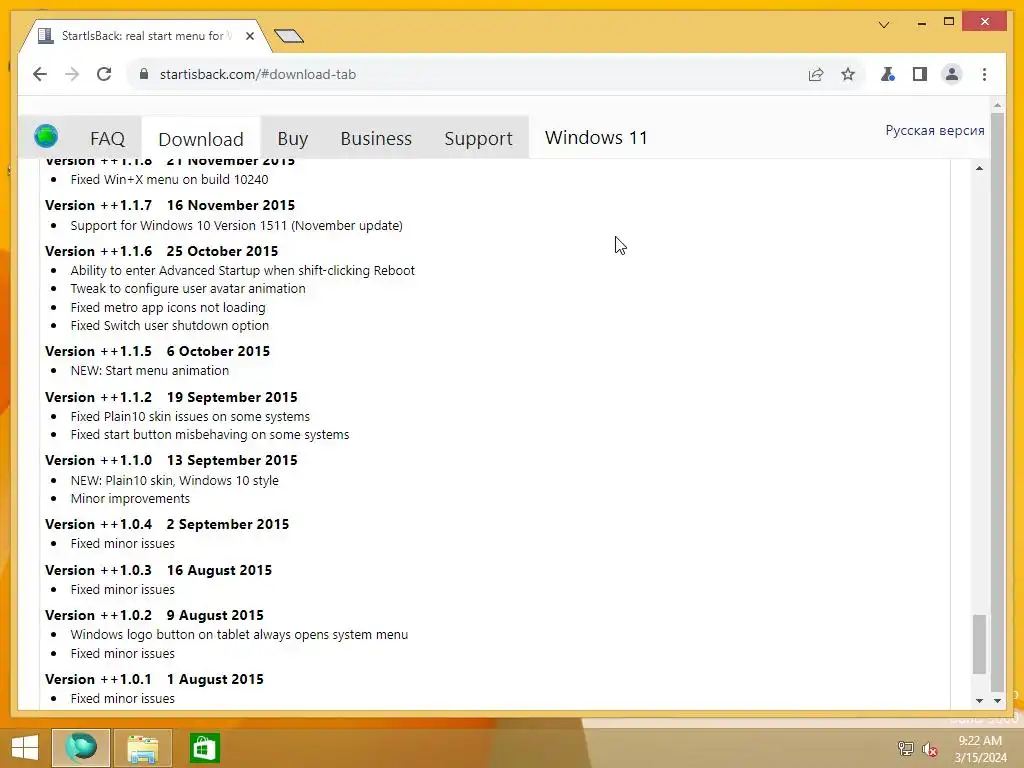Click "Fixed start button misbehaving" line
This screenshot has height=768, width=1024.
(x=210, y=434)
